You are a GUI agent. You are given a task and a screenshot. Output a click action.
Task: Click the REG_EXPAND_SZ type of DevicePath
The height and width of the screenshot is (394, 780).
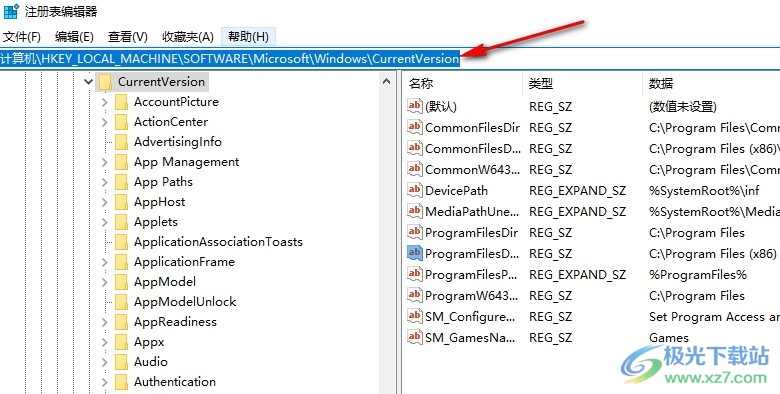[x=577, y=191]
